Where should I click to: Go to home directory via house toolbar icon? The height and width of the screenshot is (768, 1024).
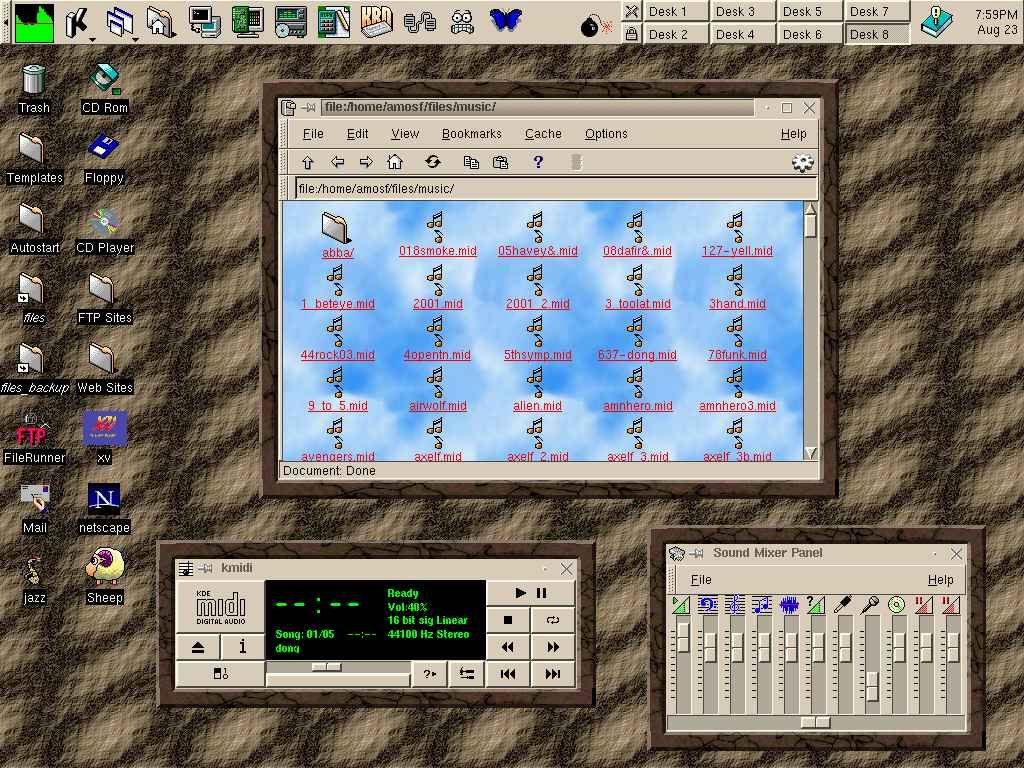395,162
